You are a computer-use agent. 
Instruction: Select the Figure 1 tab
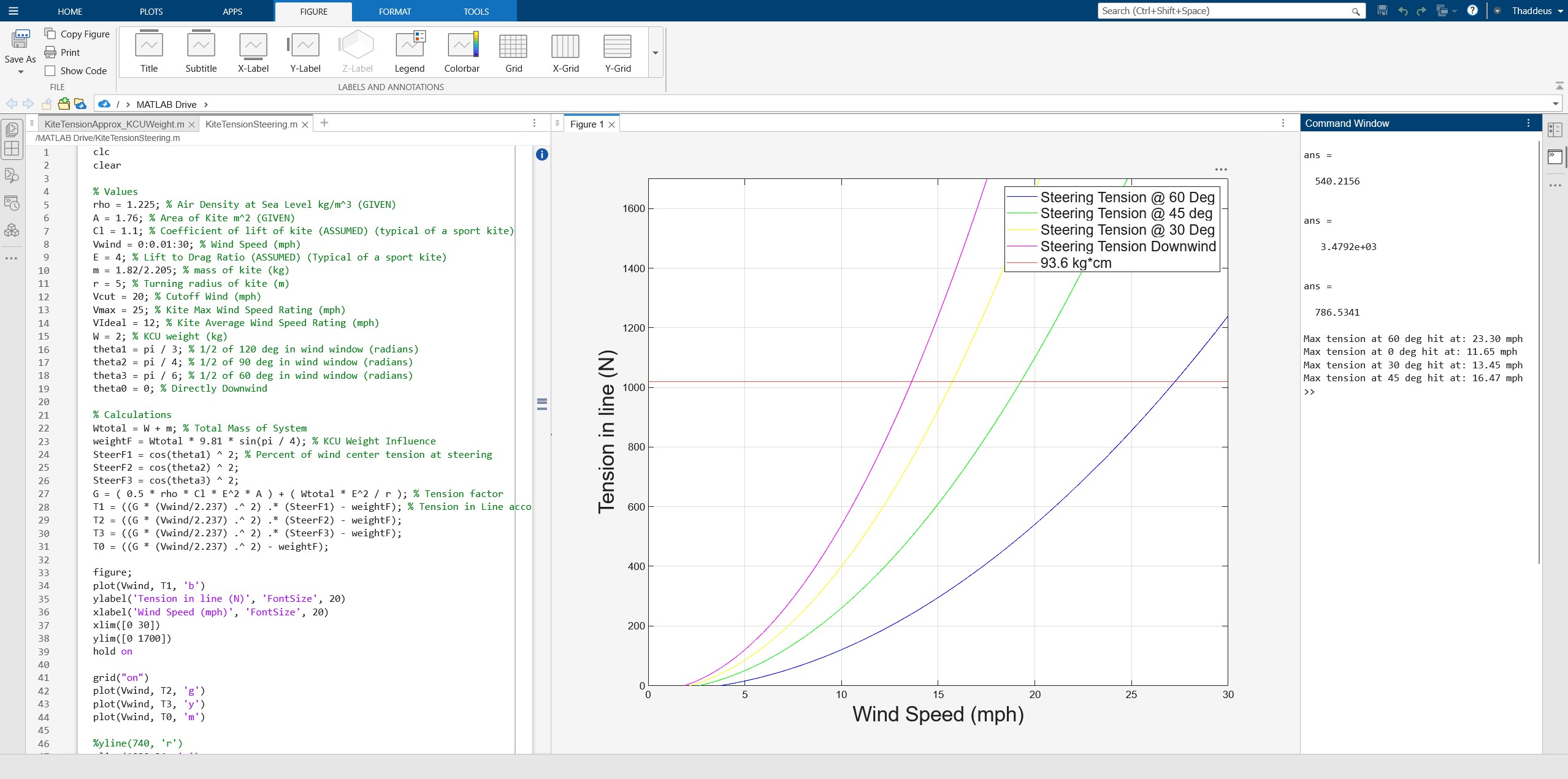[x=587, y=124]
